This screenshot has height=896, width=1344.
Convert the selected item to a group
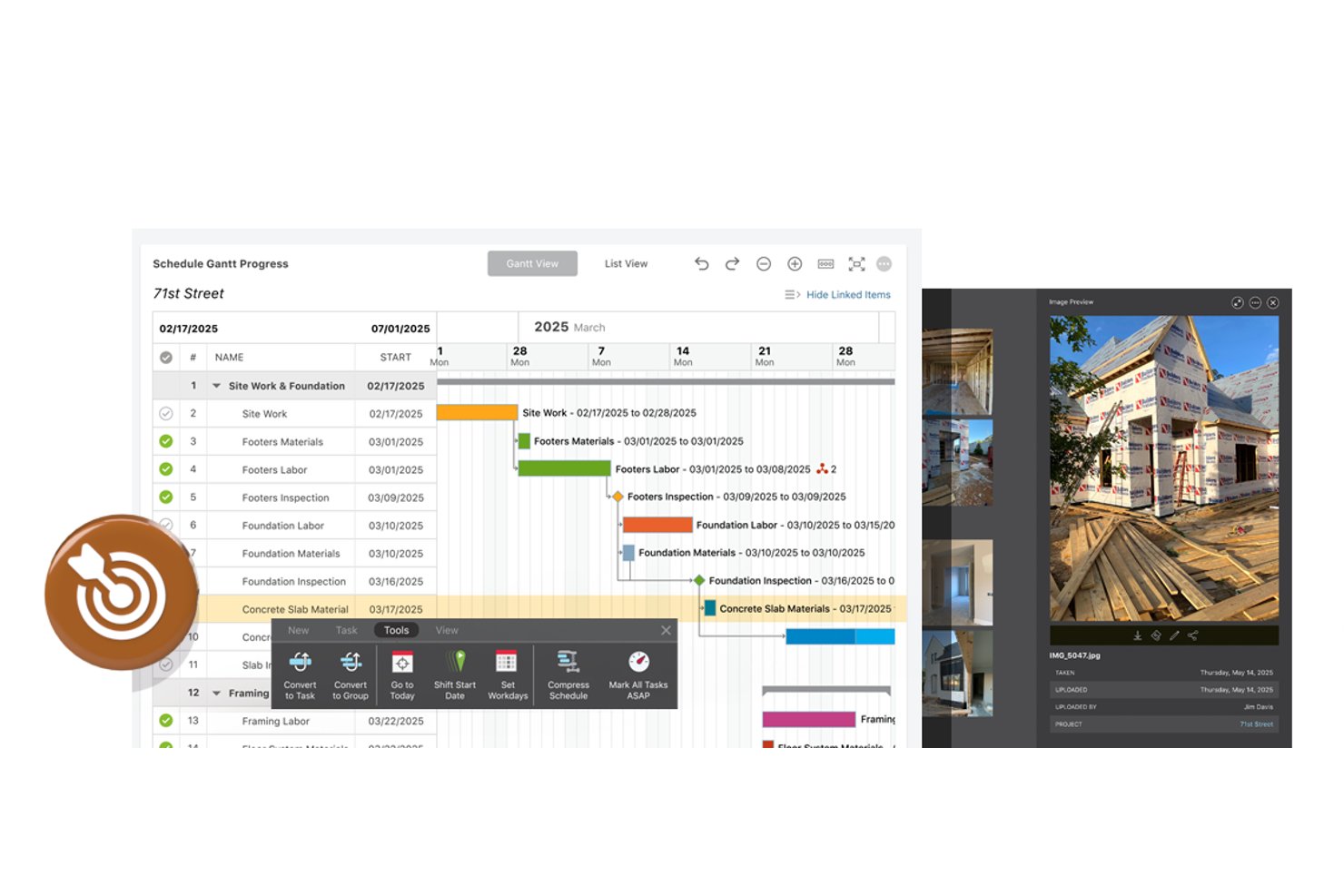click(351, 675)
